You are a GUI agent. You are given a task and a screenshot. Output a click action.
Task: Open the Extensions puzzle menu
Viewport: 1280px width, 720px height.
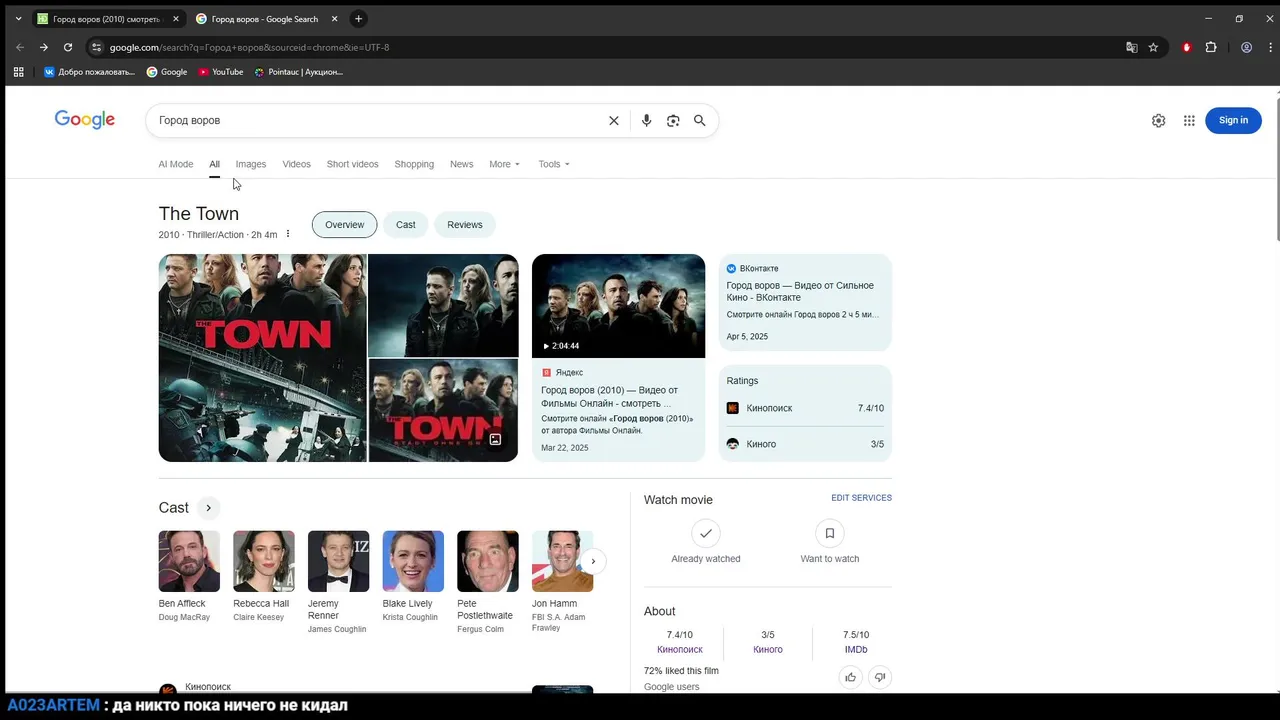pos(1211,47)
